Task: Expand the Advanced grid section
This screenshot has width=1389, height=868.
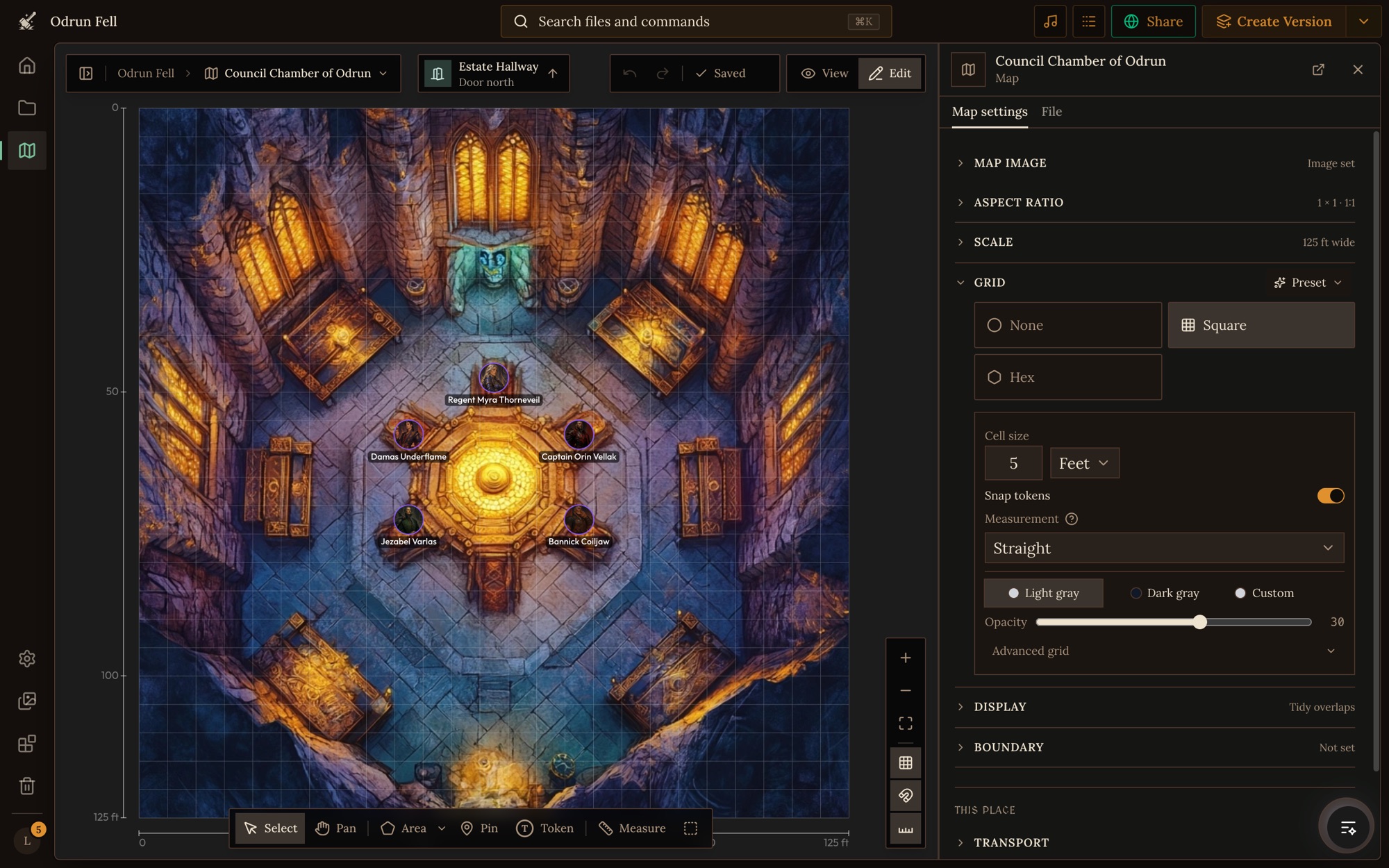Action: (x=1164, y=651)
